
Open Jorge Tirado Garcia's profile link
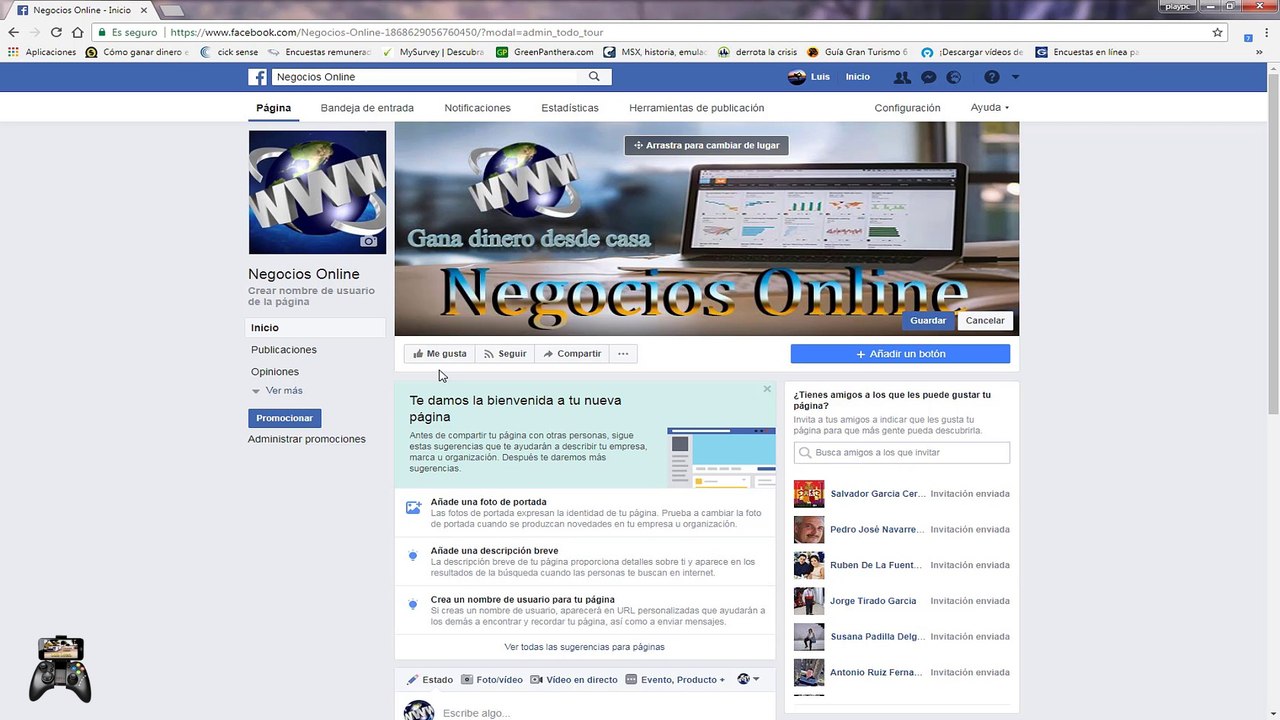(x=873, y=601)
